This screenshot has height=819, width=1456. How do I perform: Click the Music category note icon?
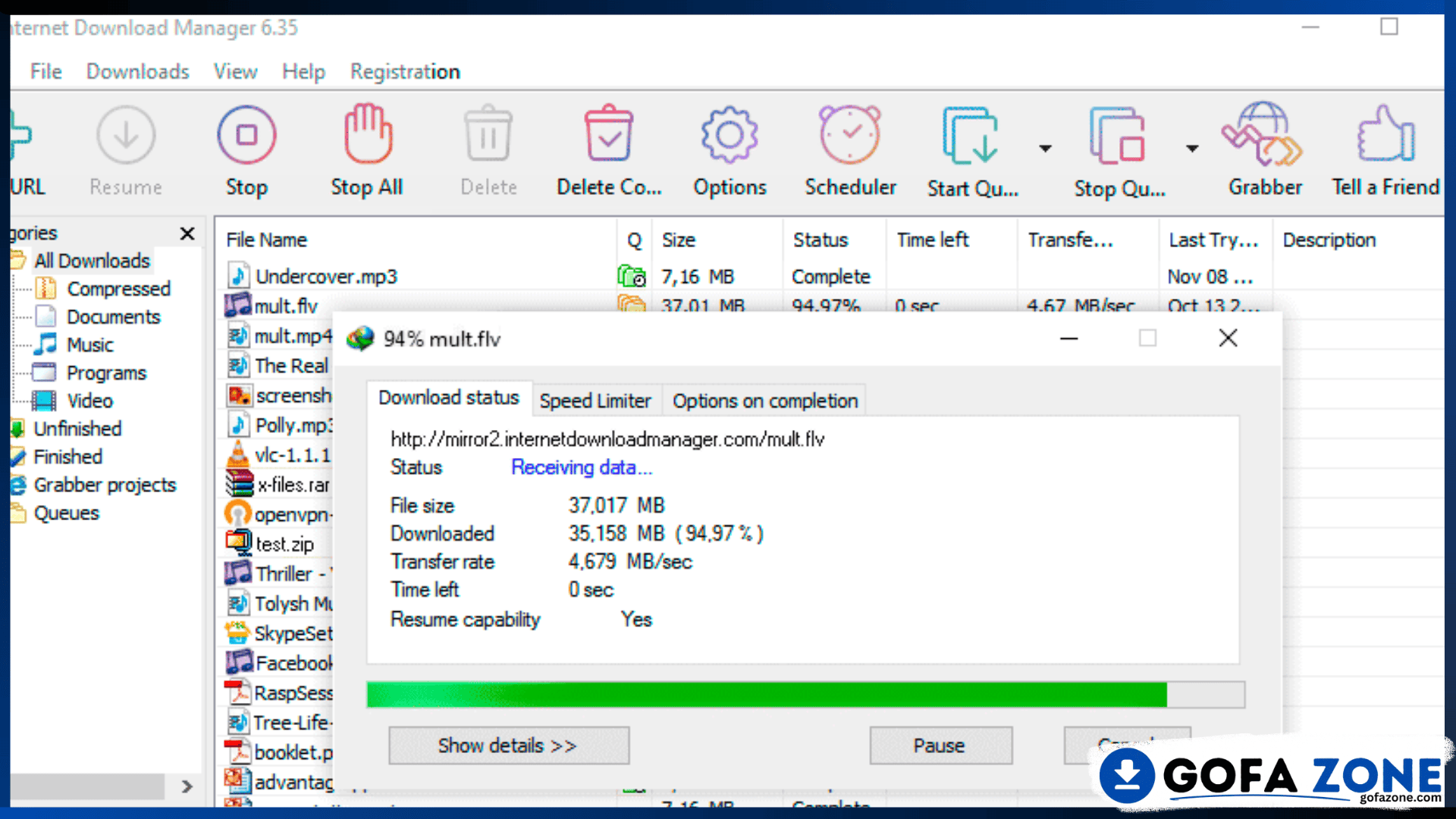click(46, 344)
